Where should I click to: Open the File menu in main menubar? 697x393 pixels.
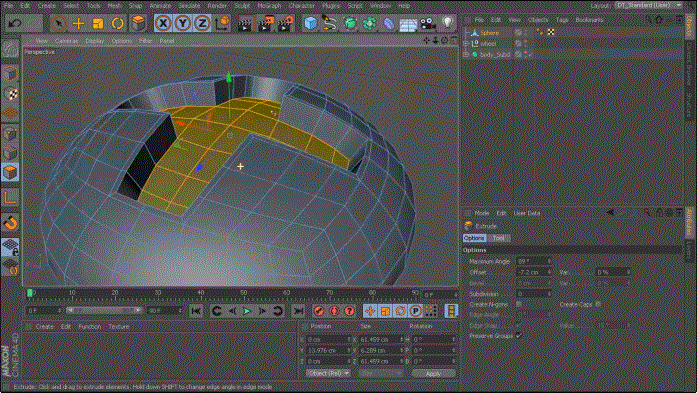pyautogui.click(x=8, y=6)
